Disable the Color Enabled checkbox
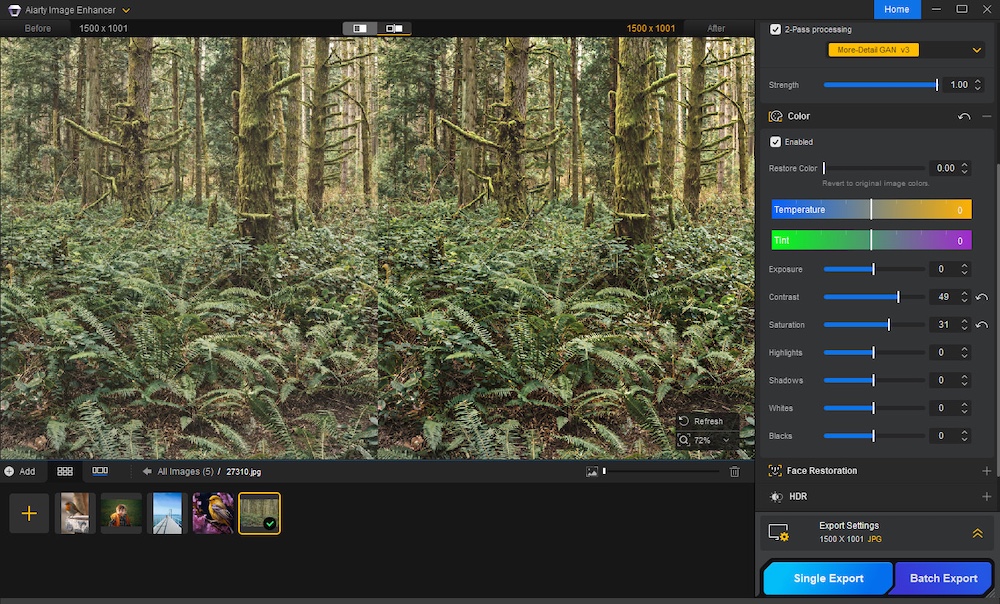 click(775, 142)
